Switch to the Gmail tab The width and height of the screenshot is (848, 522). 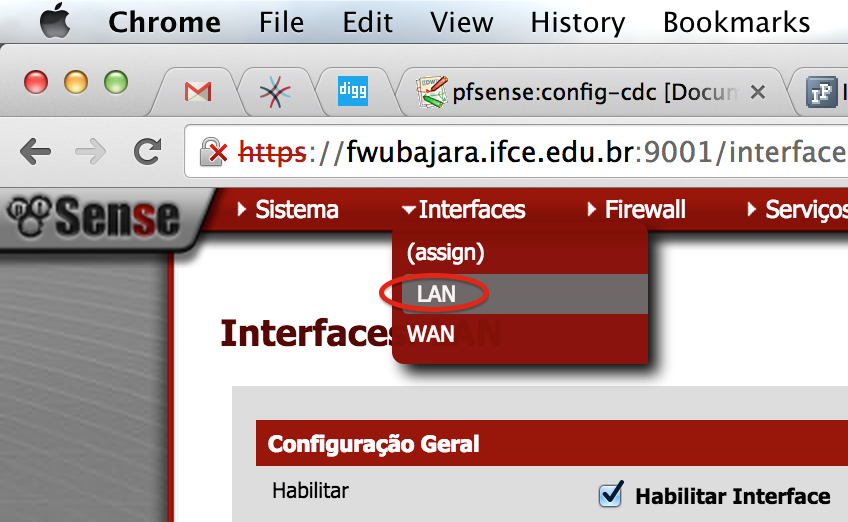click(x=198, y=91)
